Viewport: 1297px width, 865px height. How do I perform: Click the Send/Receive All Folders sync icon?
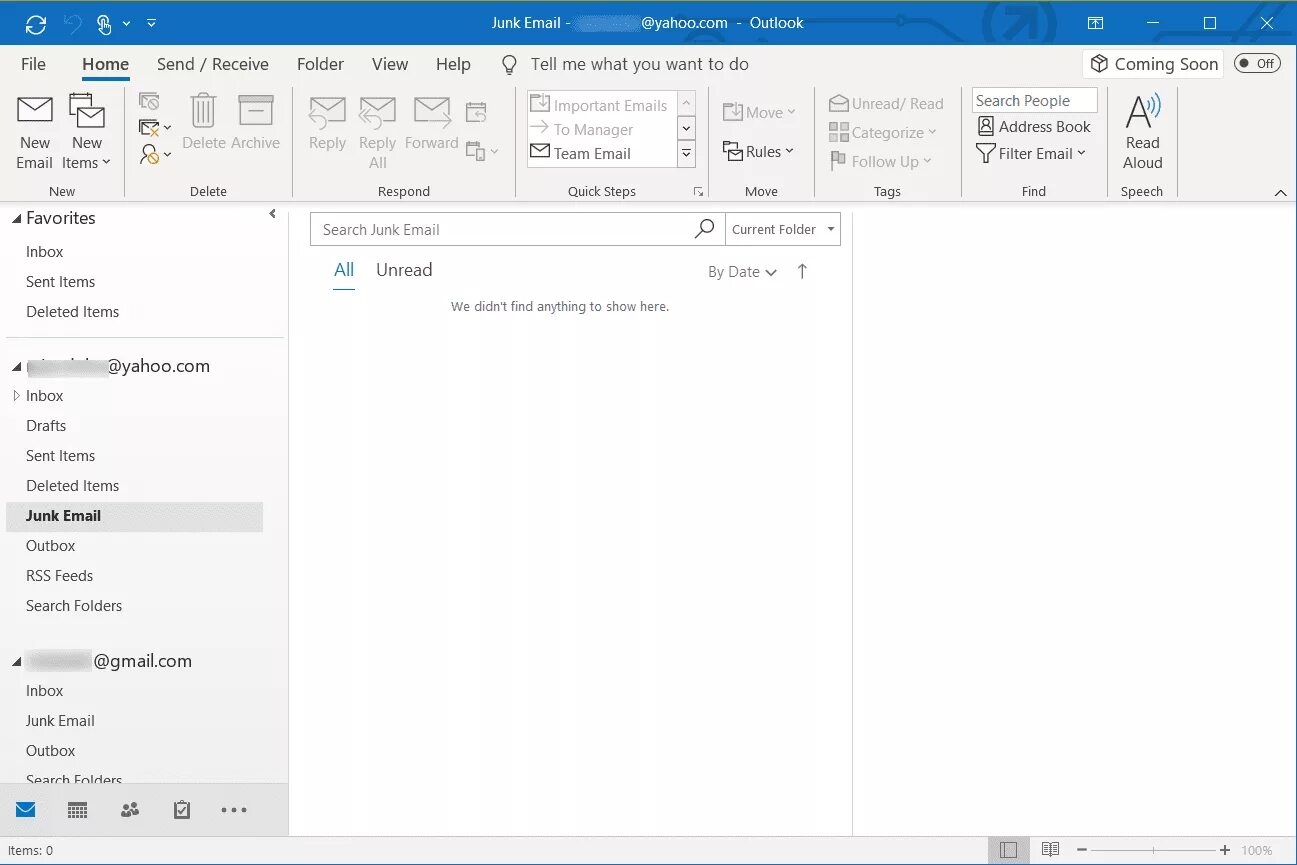click(35, 23)
